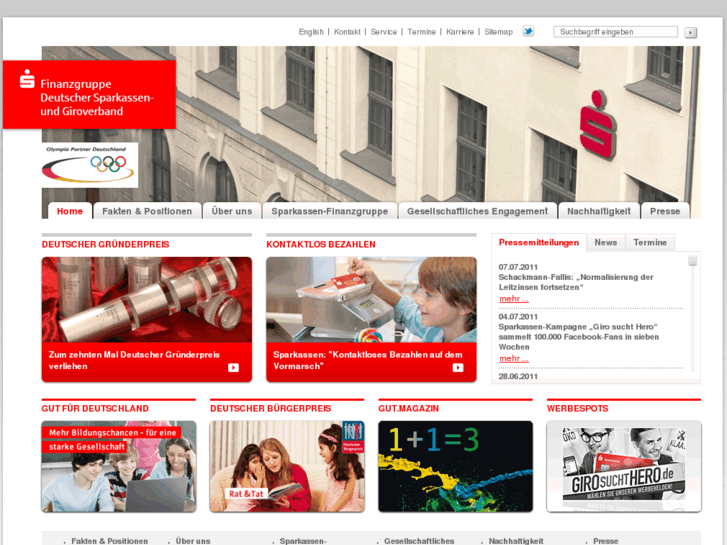The width and height of the screenshot is (727, 545).
Task: Open Sparkassen-Finanzgruppe navigation tab
Action: pos(330,211)
